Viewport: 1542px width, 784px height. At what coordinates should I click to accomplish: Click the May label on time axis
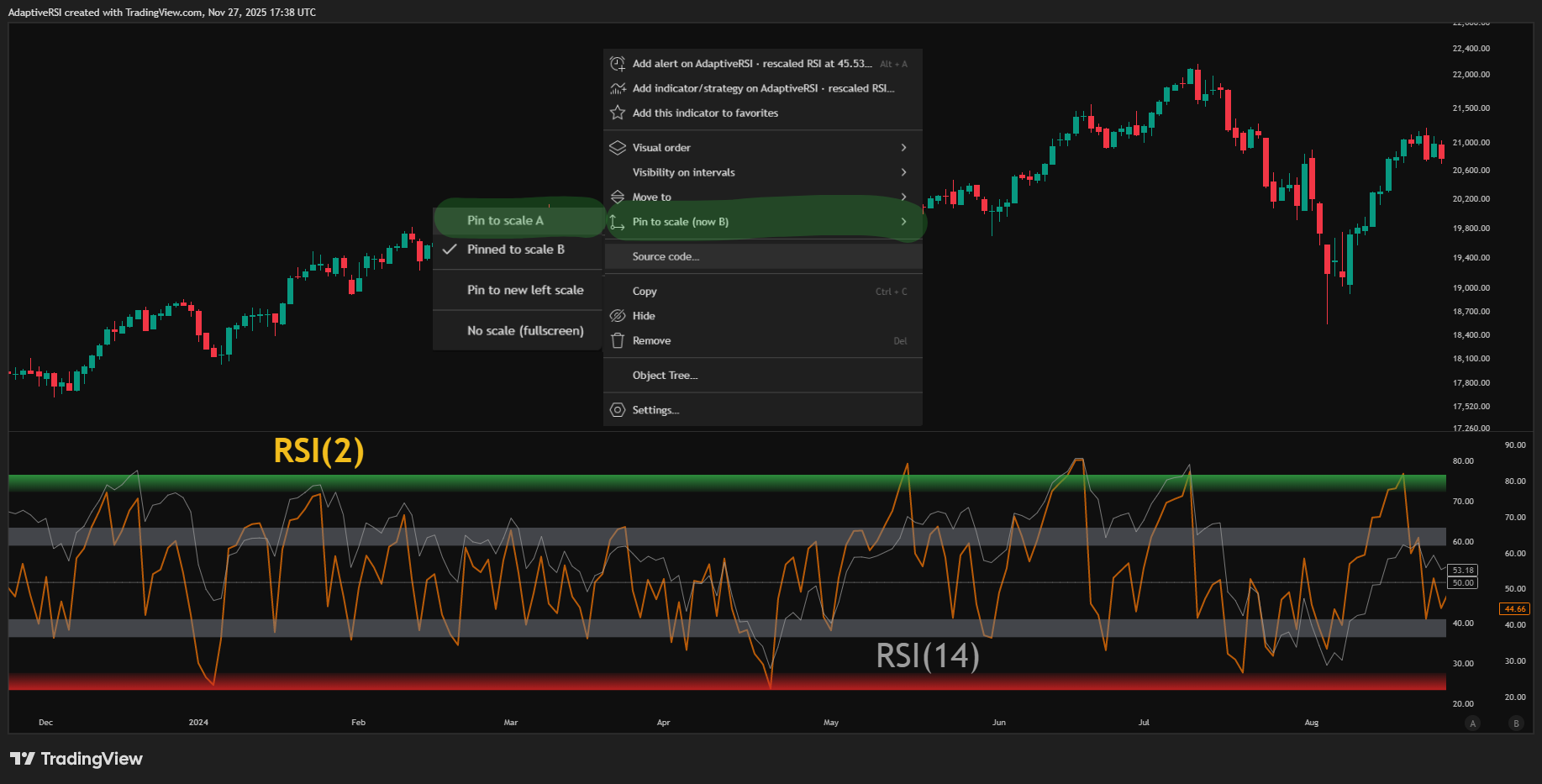(831, 723)
